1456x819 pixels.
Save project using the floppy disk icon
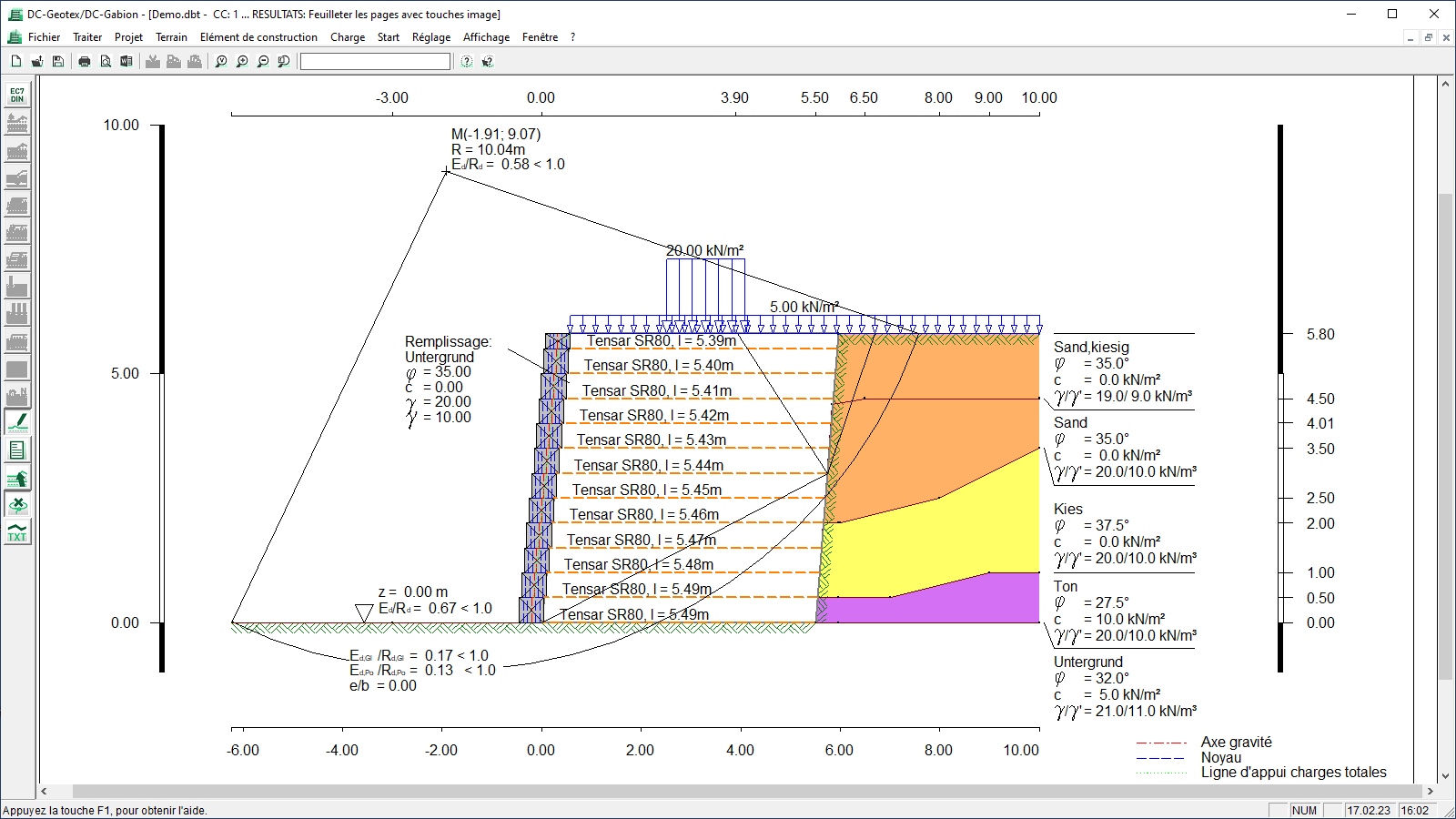58,61
